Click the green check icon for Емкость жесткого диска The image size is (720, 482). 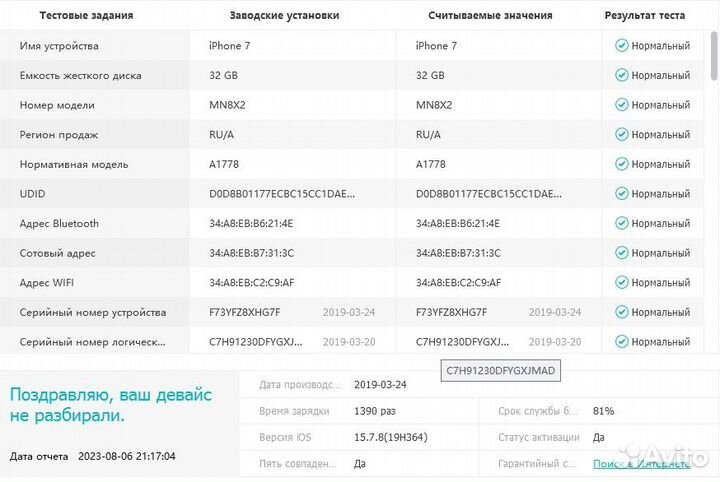pos(621,76)
